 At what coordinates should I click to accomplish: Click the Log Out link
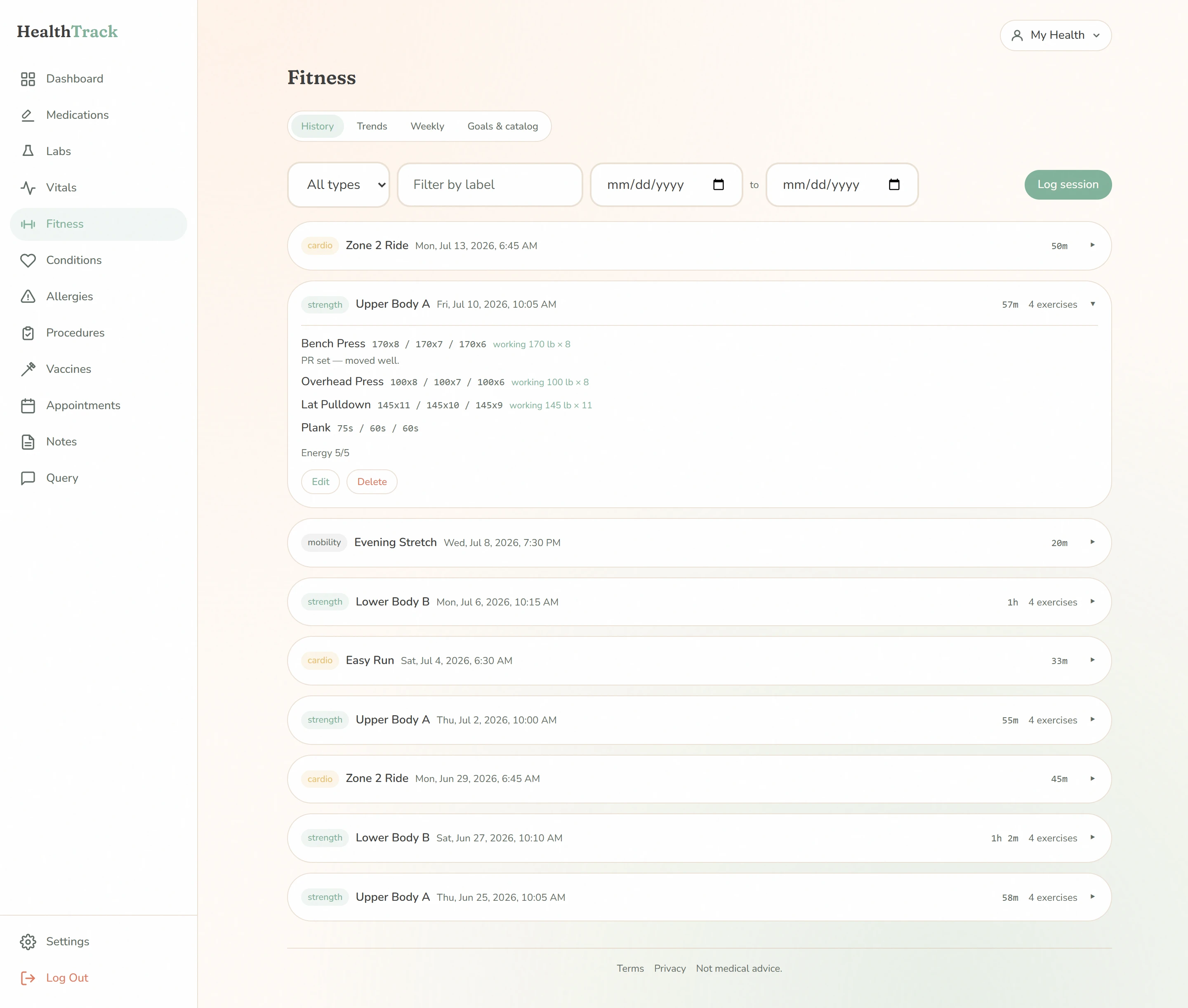(x=98, y=978)
